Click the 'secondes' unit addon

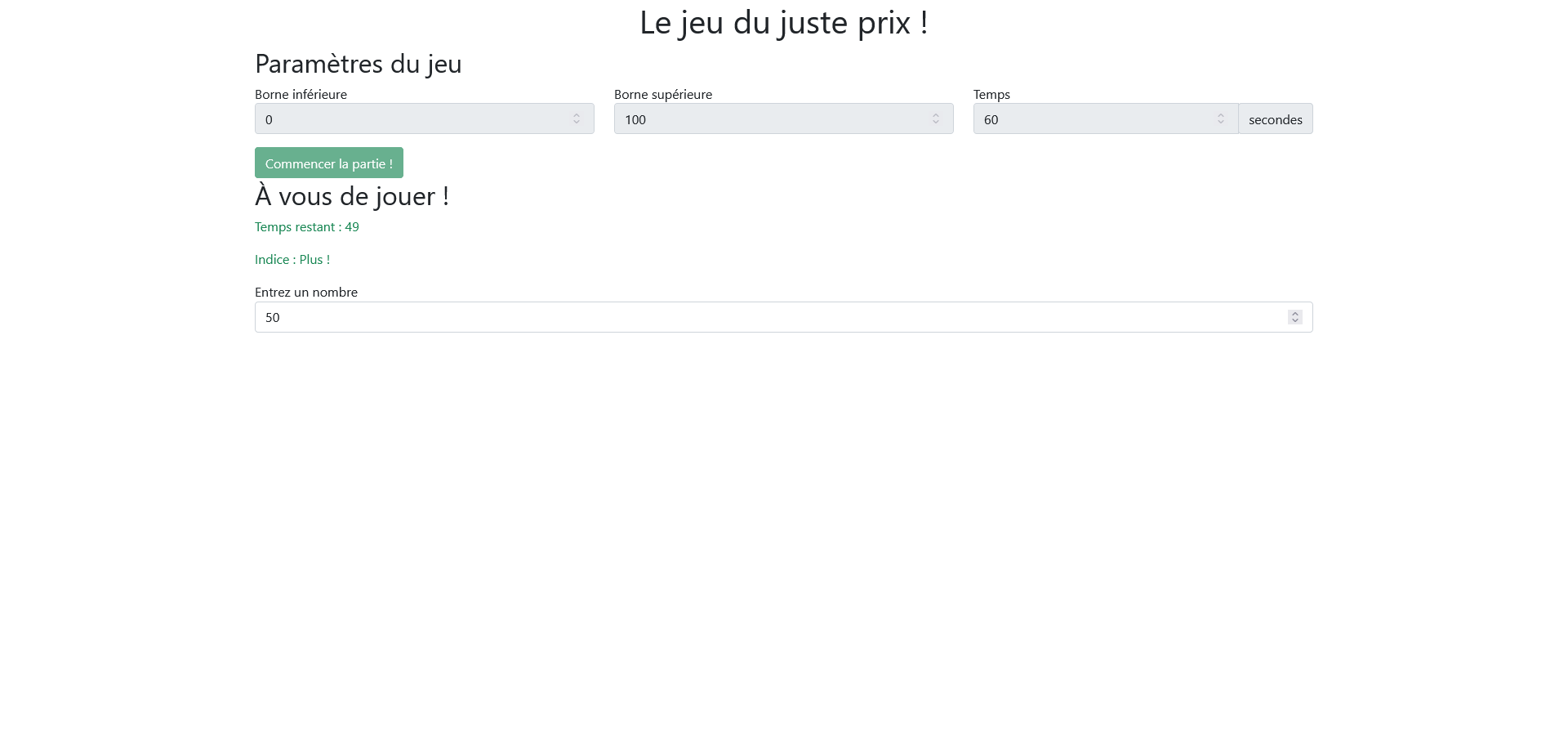[x=1275, y=119]
